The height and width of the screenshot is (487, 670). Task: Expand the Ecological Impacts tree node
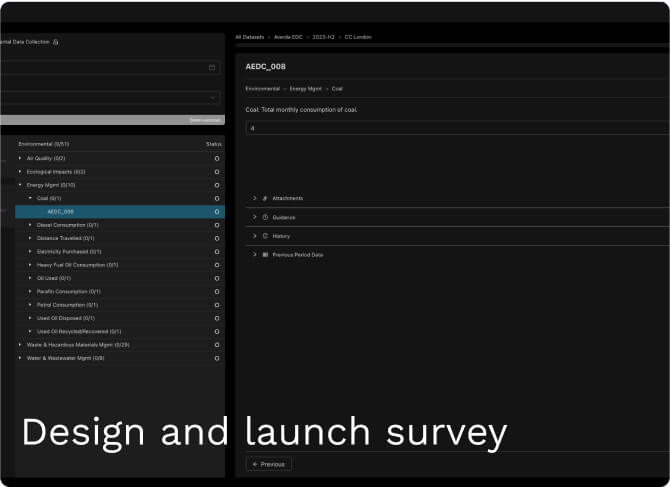coord(20,172)
